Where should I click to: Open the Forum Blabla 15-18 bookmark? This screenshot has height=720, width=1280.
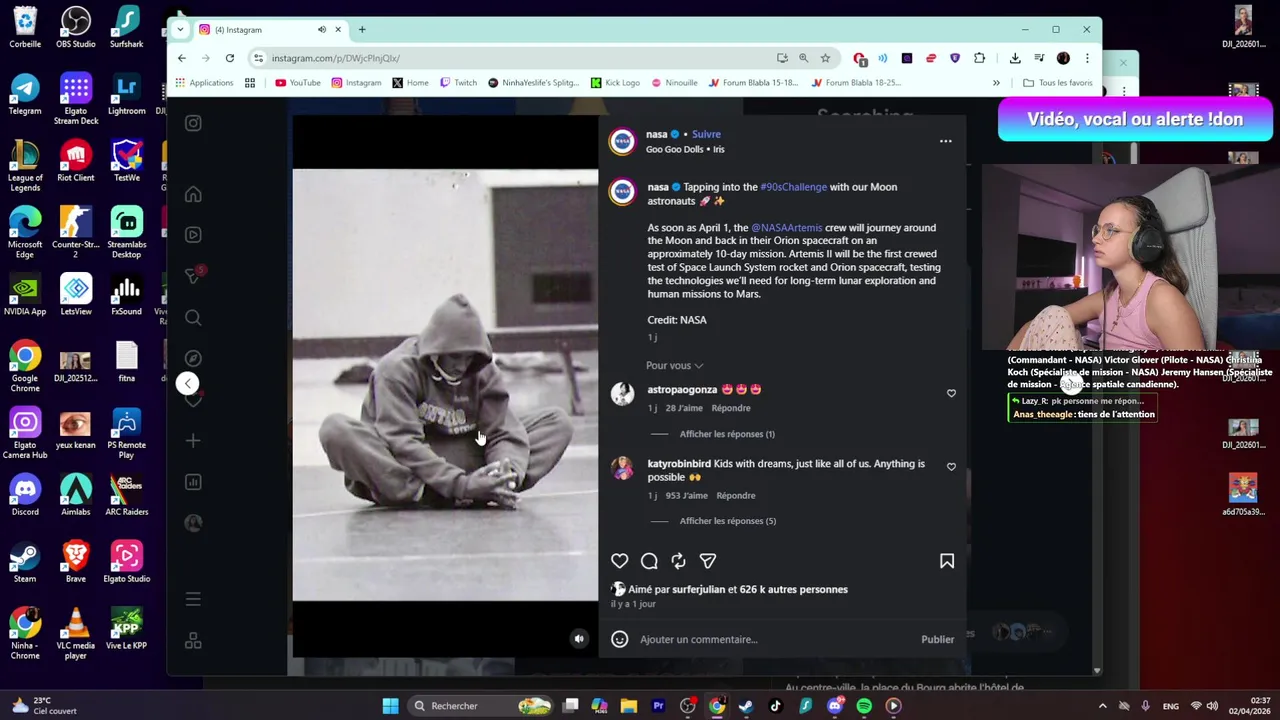[753, 83]
